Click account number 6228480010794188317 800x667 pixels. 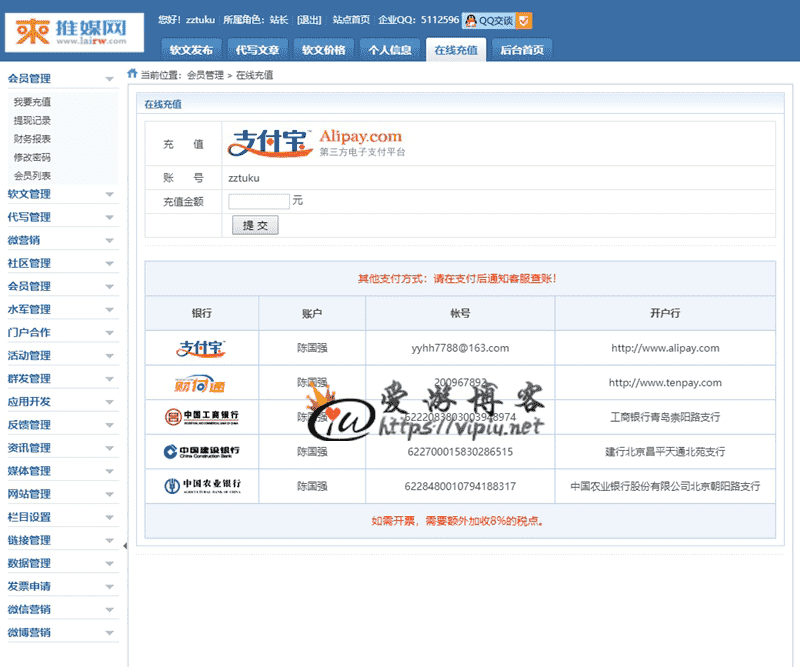[x=460, y=486]
